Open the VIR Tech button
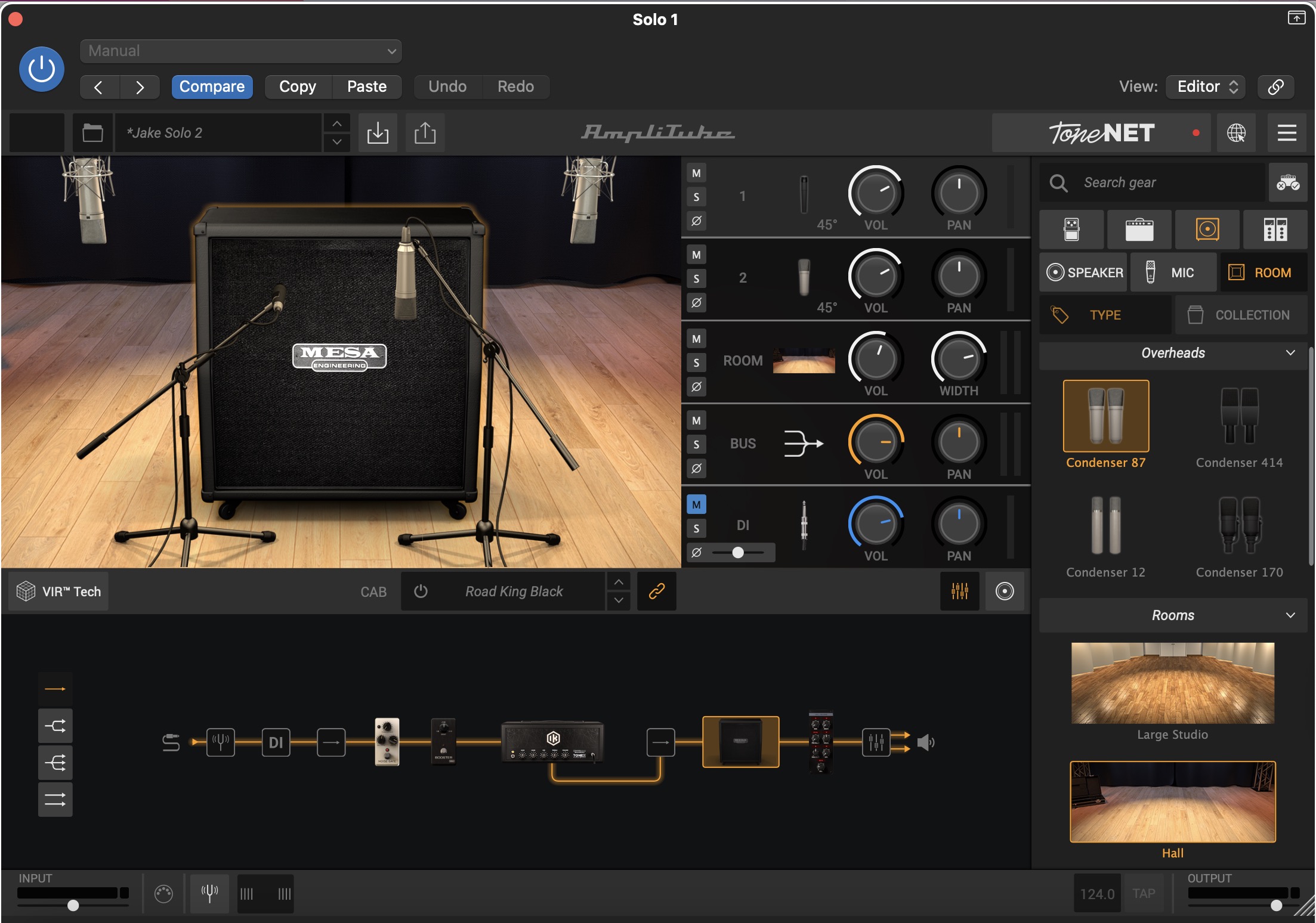The height and width of the screenshot is (923, 1316). click(x=58, y=591)
